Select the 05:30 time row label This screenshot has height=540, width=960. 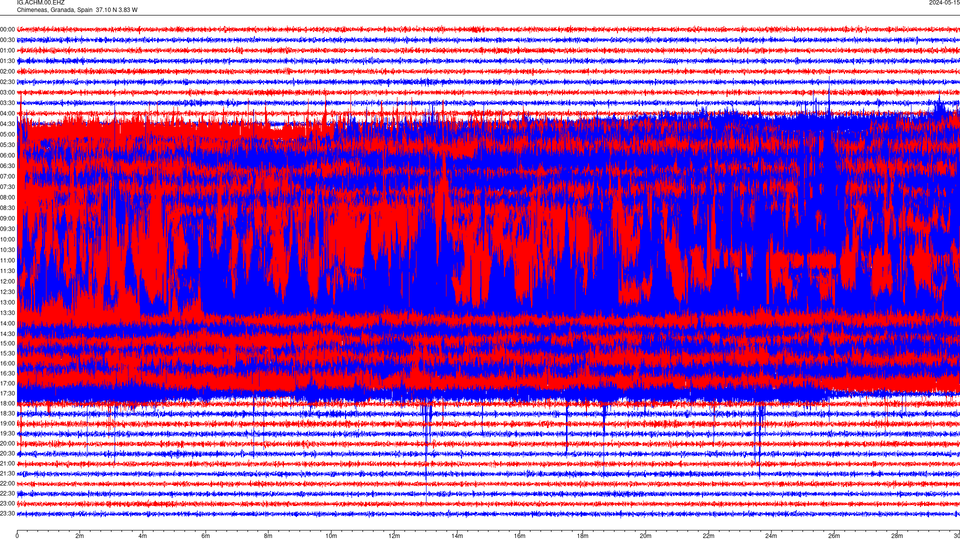[x=7, y=144]
